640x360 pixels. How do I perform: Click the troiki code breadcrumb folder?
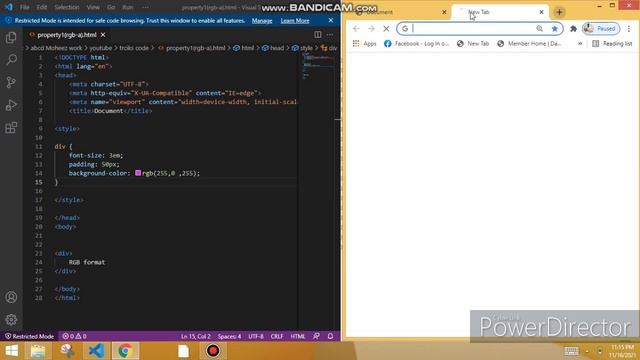point(134,48)
